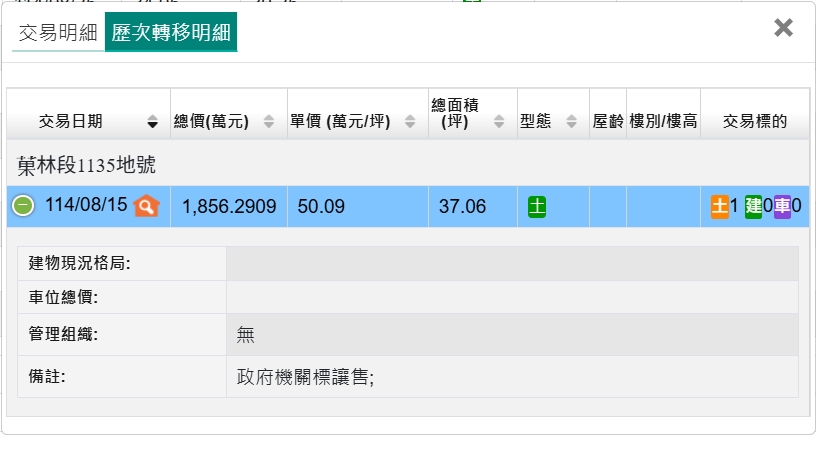This screenshot has height=474, width=816.
Task: Select the 歷次轉移明細 tab
Action: click(x=171, y=33)
